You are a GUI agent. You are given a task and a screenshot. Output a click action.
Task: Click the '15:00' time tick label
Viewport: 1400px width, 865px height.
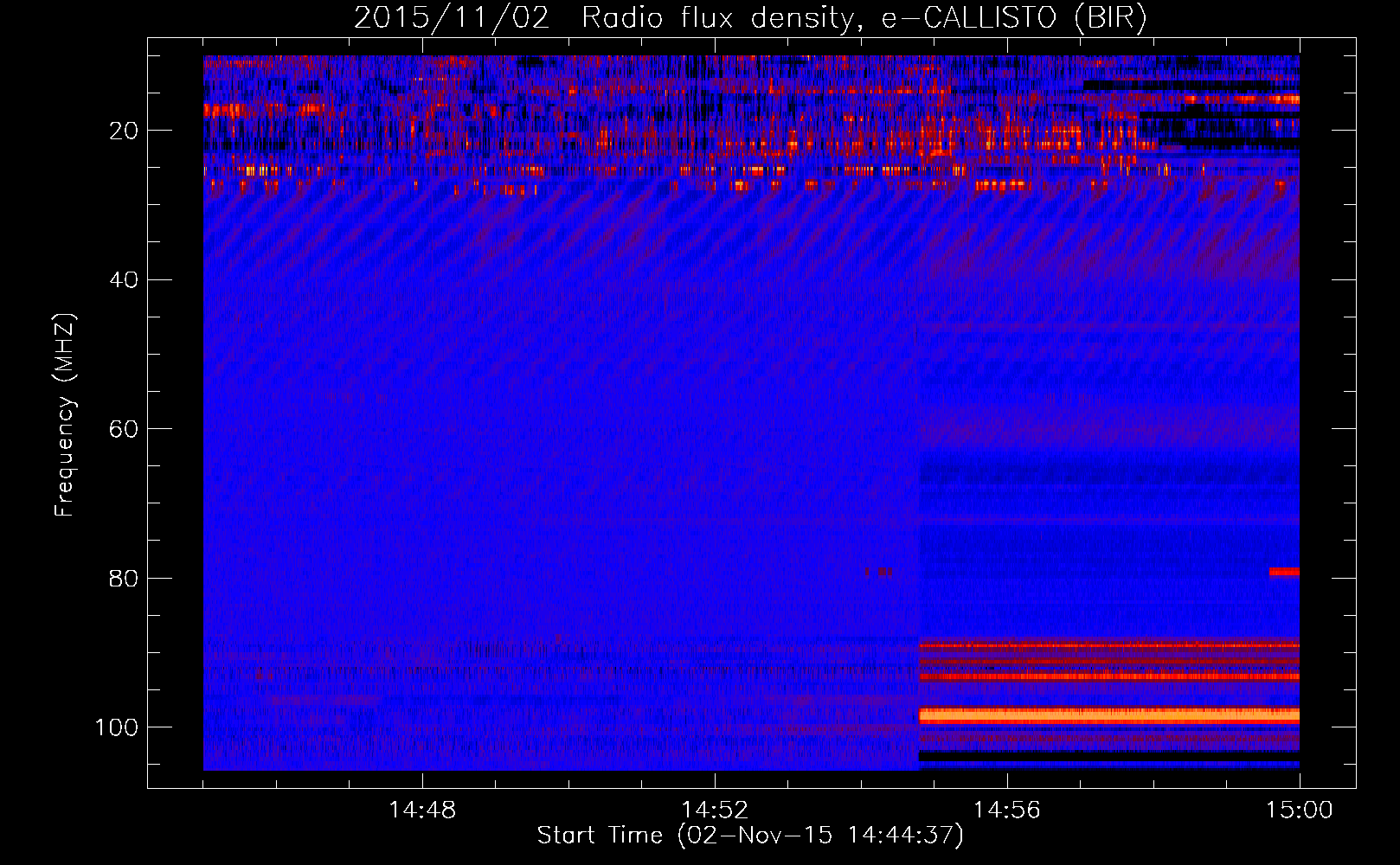click(1300, 811)
